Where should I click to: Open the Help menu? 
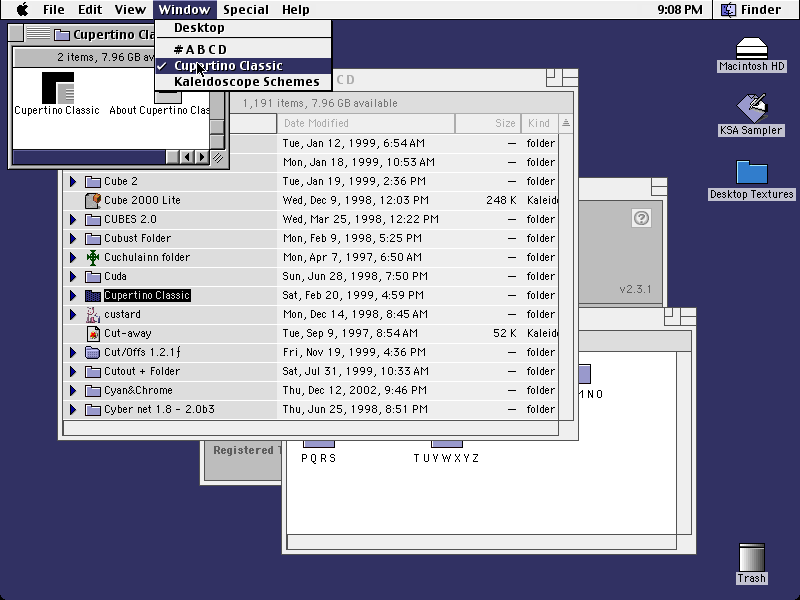(x=295, y=10)
